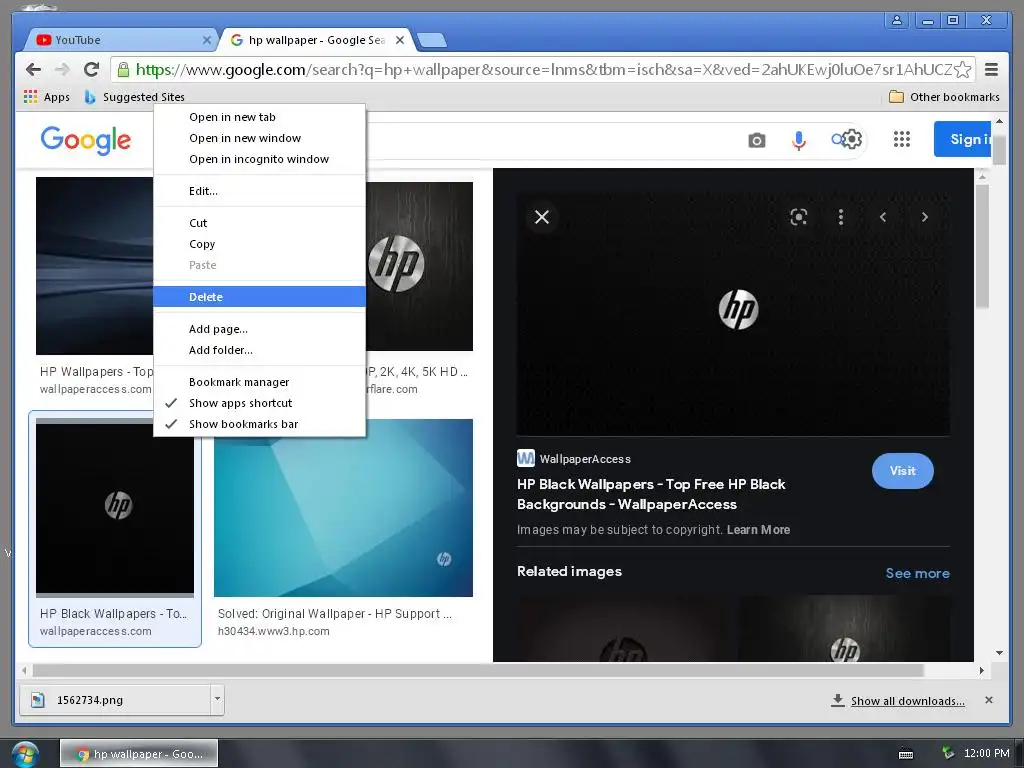Select Copy in the context menu
Viewport: 1024px width, 768px height.
tap(259, 244)
